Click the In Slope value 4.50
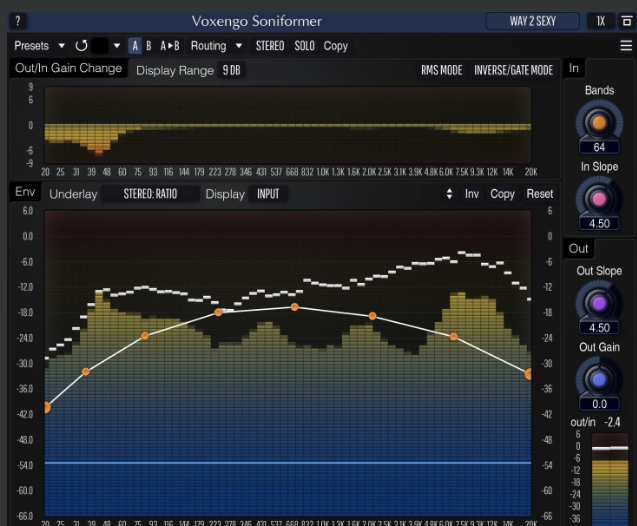Image resolution: width=637 pixels, height=526 pixels. tap(599, 223)
